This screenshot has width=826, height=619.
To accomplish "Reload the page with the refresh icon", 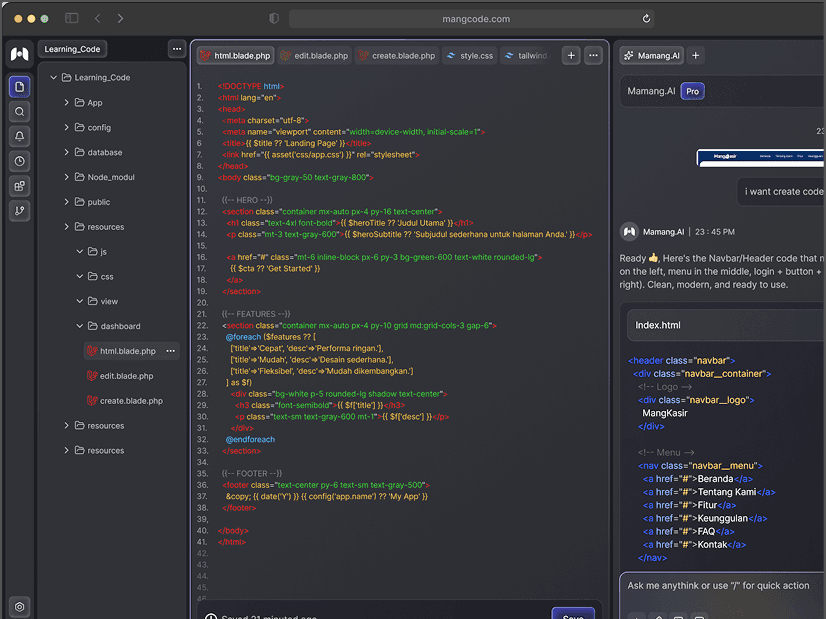I will (646, 18).
